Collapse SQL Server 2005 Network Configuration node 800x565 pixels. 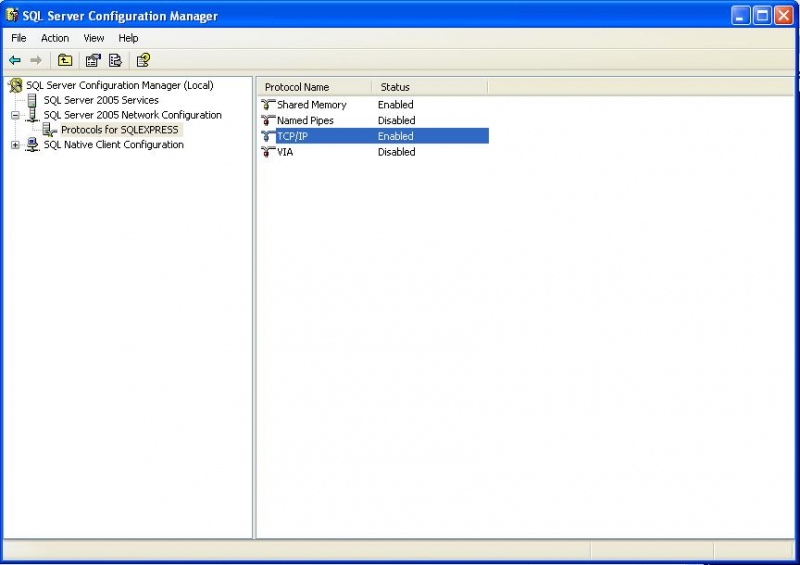15,115
